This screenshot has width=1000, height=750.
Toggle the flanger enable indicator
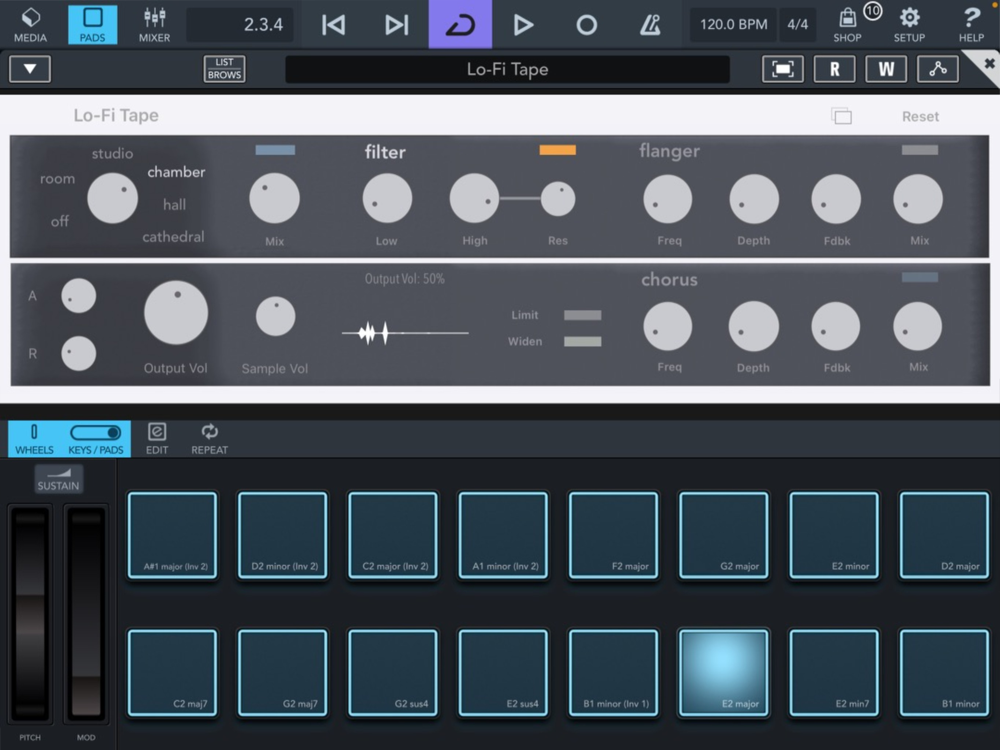(920, 150)
